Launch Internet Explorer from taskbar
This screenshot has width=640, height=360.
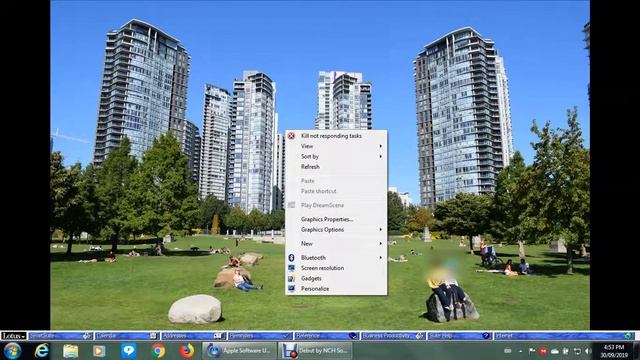[42, 351]
